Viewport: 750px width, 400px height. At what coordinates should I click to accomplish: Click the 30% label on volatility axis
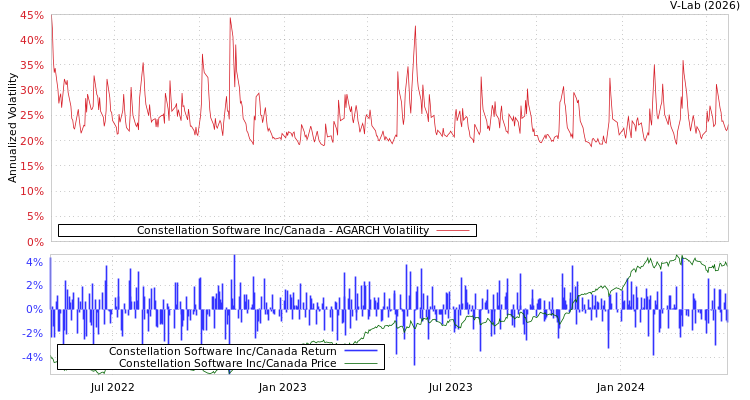tap(32, 90)
